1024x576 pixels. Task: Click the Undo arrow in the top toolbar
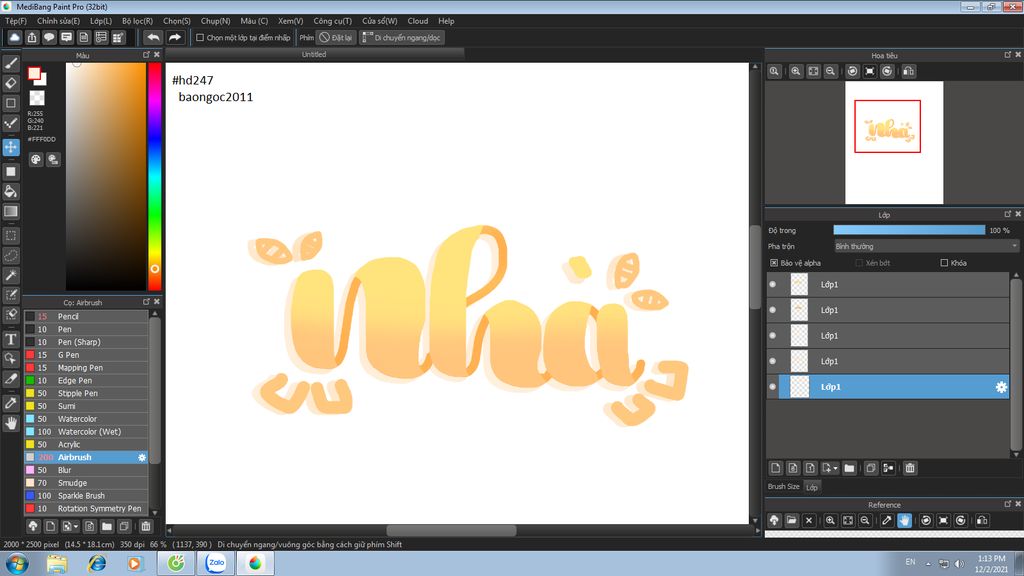tap(153, 37)
